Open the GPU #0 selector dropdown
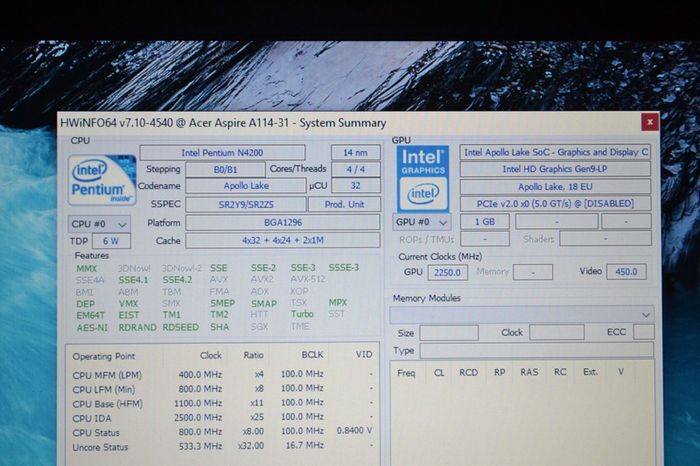This screenshot has width=700, height=466. click(x=421, y=222)
